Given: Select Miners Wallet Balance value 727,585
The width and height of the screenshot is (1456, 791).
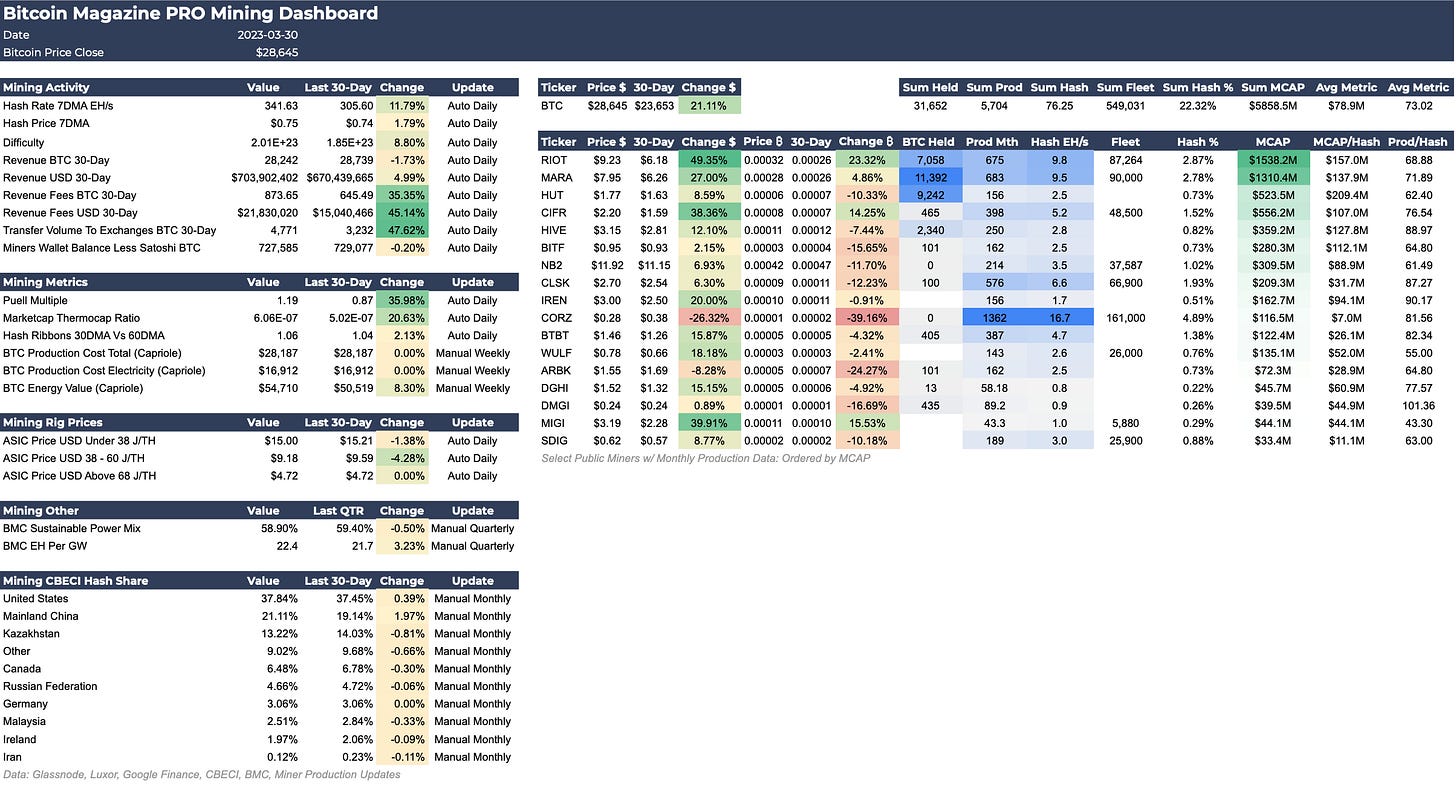Looking at the screenshot, I should pos(277,247).
